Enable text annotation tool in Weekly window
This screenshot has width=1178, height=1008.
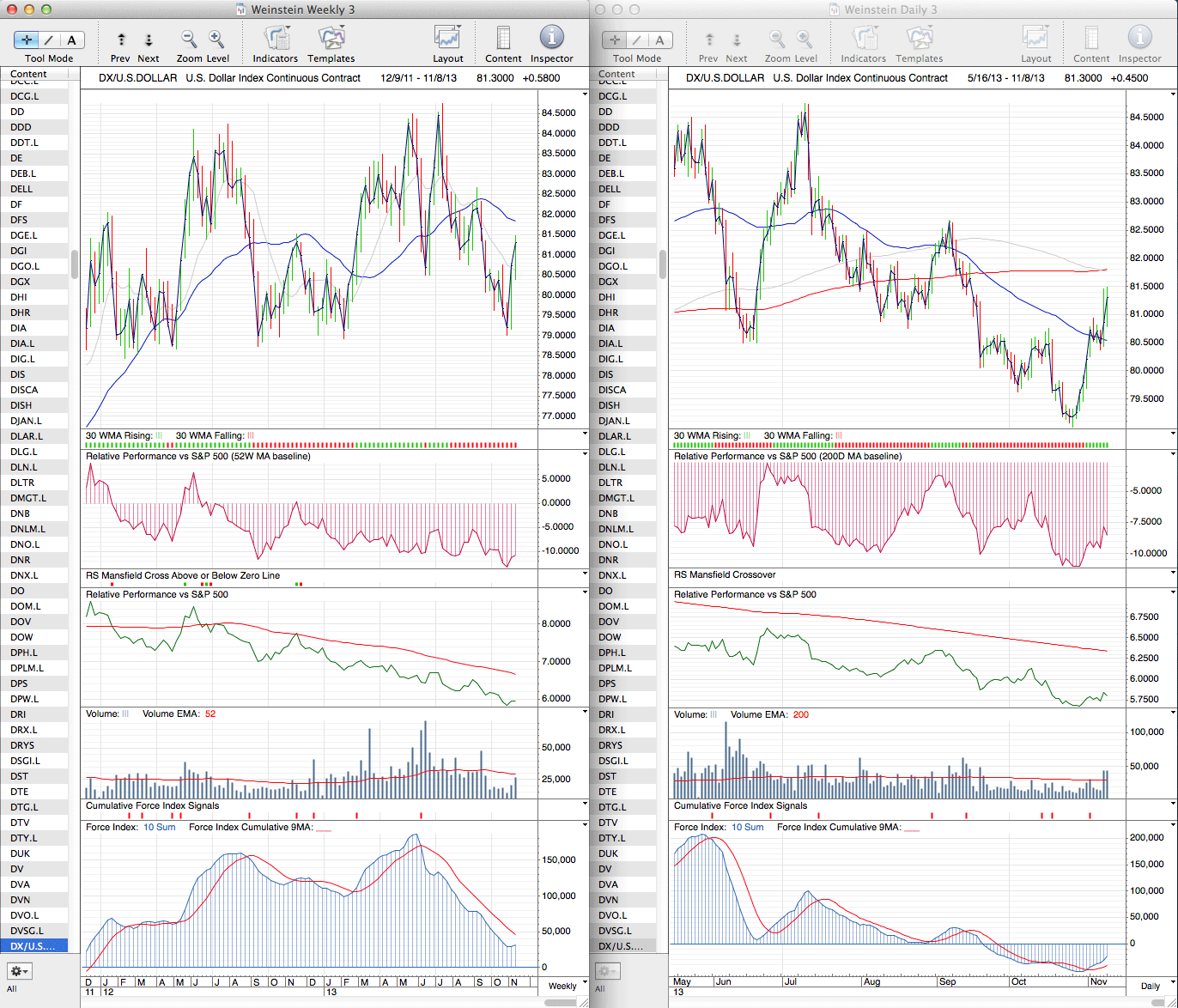point(72,40)
